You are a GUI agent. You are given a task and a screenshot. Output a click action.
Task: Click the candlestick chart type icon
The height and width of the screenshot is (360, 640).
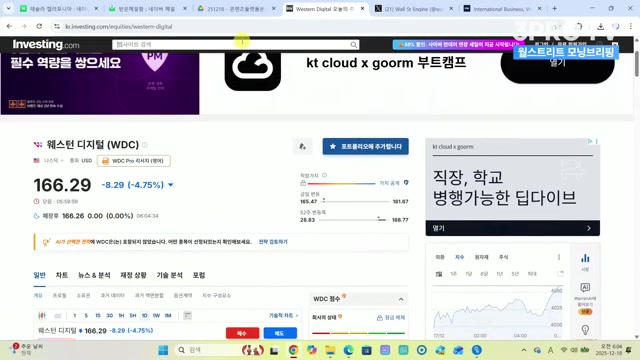point(42,316)
